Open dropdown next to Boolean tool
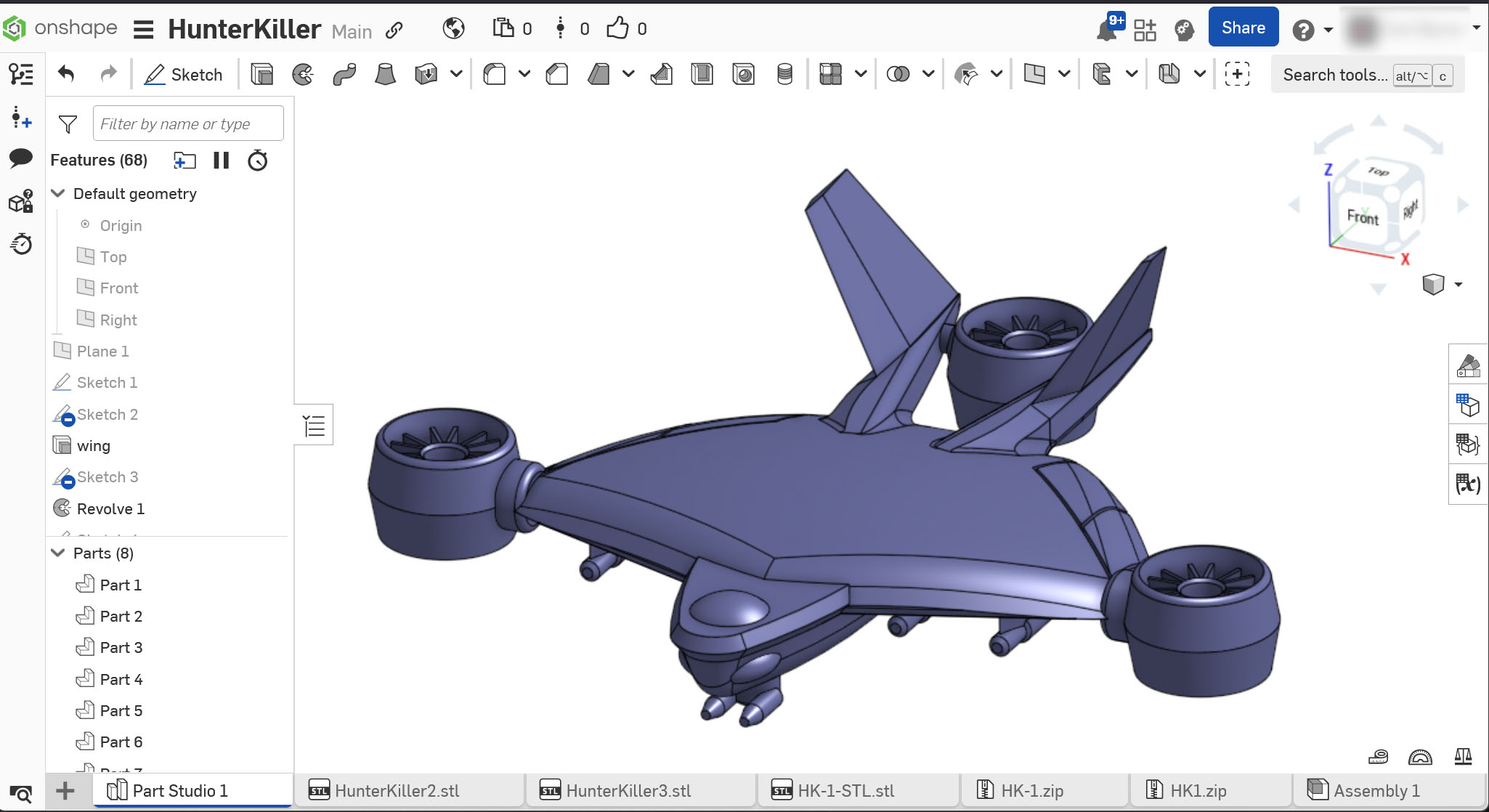The image size is (1489, 812). pos(928,74)
